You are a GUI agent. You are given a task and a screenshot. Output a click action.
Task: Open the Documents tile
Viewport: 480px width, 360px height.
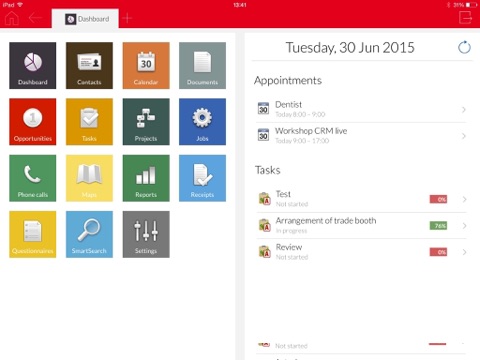[x=202, y=65]
